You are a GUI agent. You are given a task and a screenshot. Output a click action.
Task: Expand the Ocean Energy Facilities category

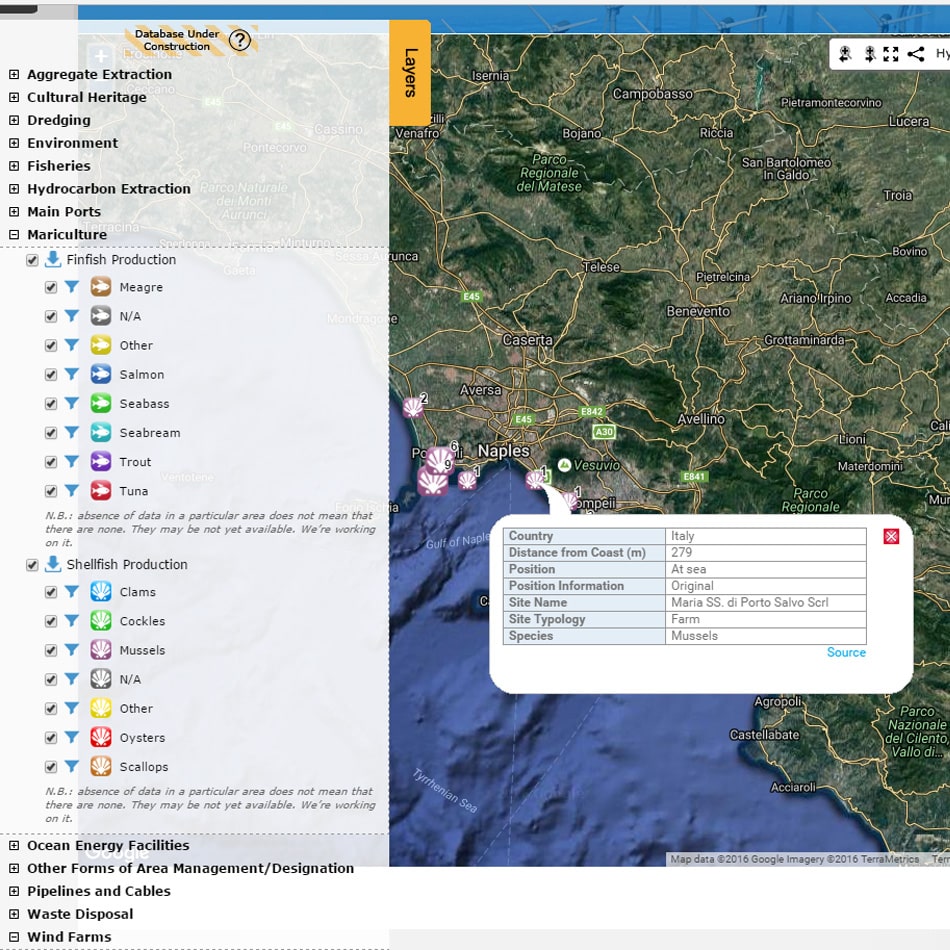(x=14, y=846)
